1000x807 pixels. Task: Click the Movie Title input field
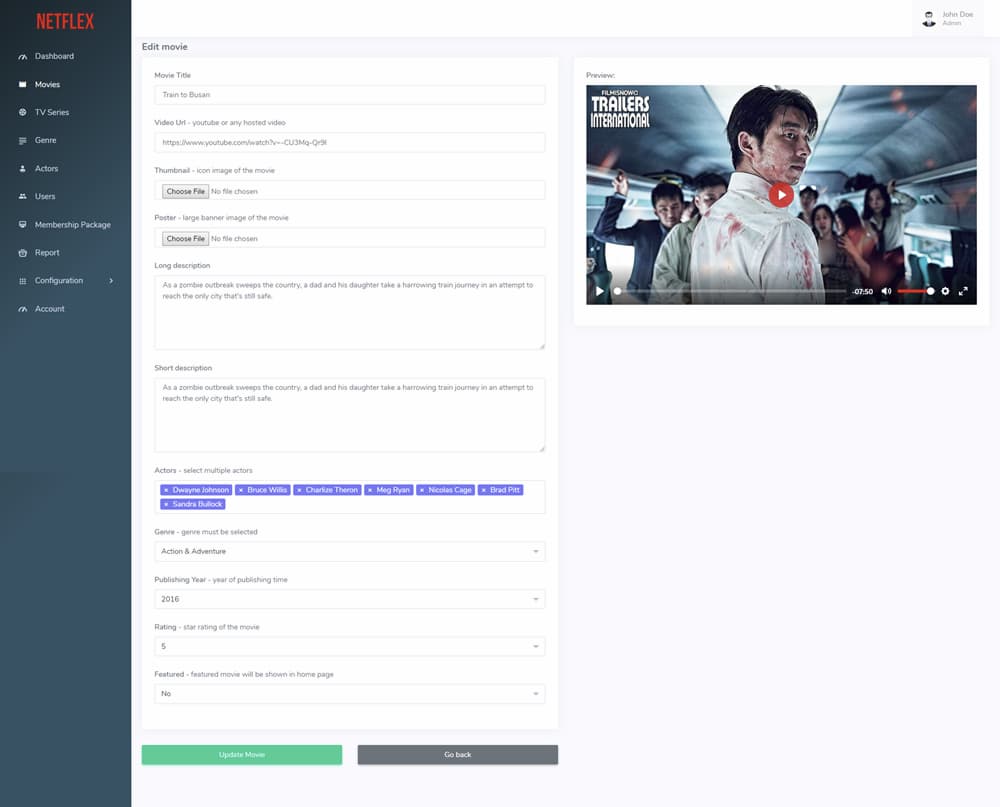click(349, 94)
